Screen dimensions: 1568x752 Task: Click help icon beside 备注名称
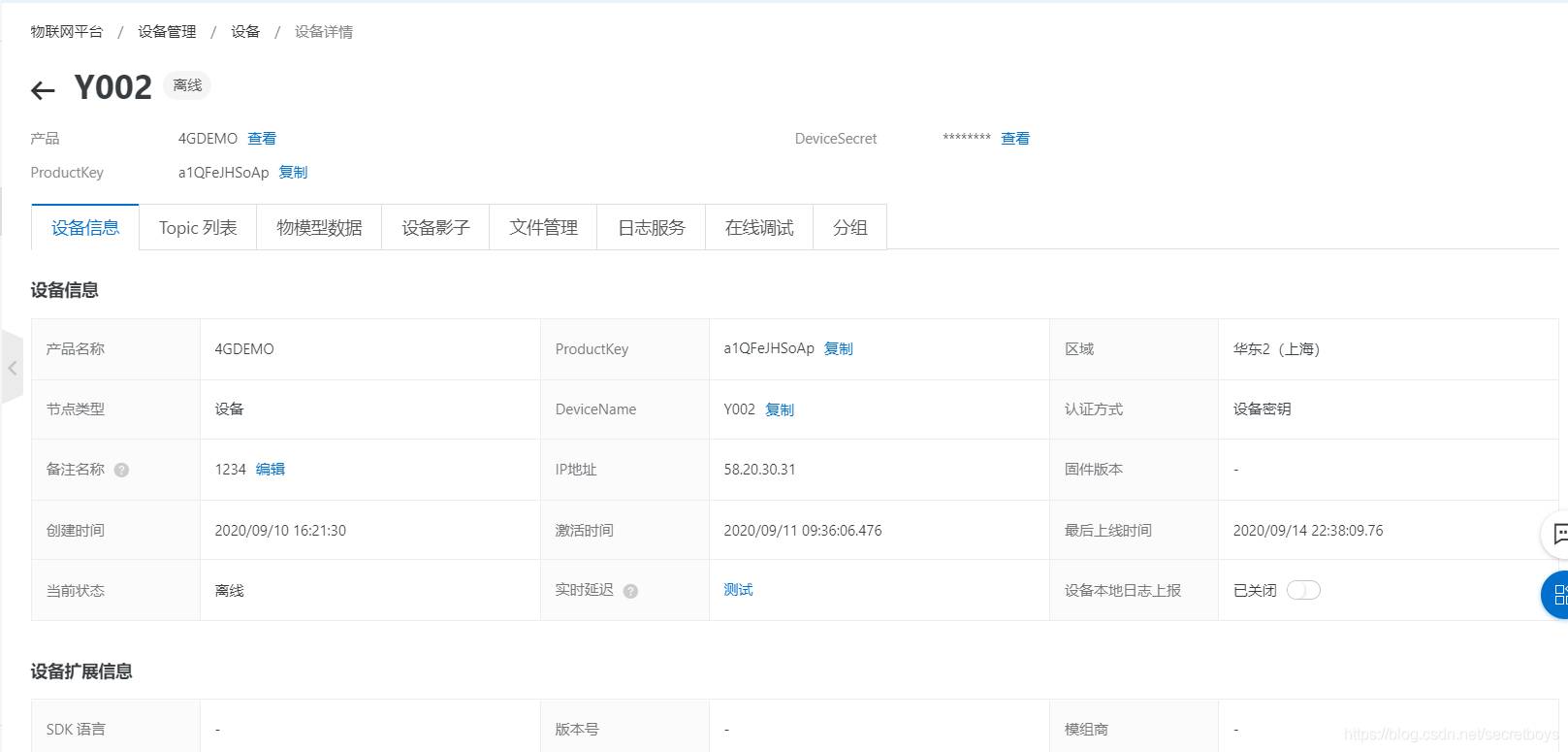click(121, 471)
